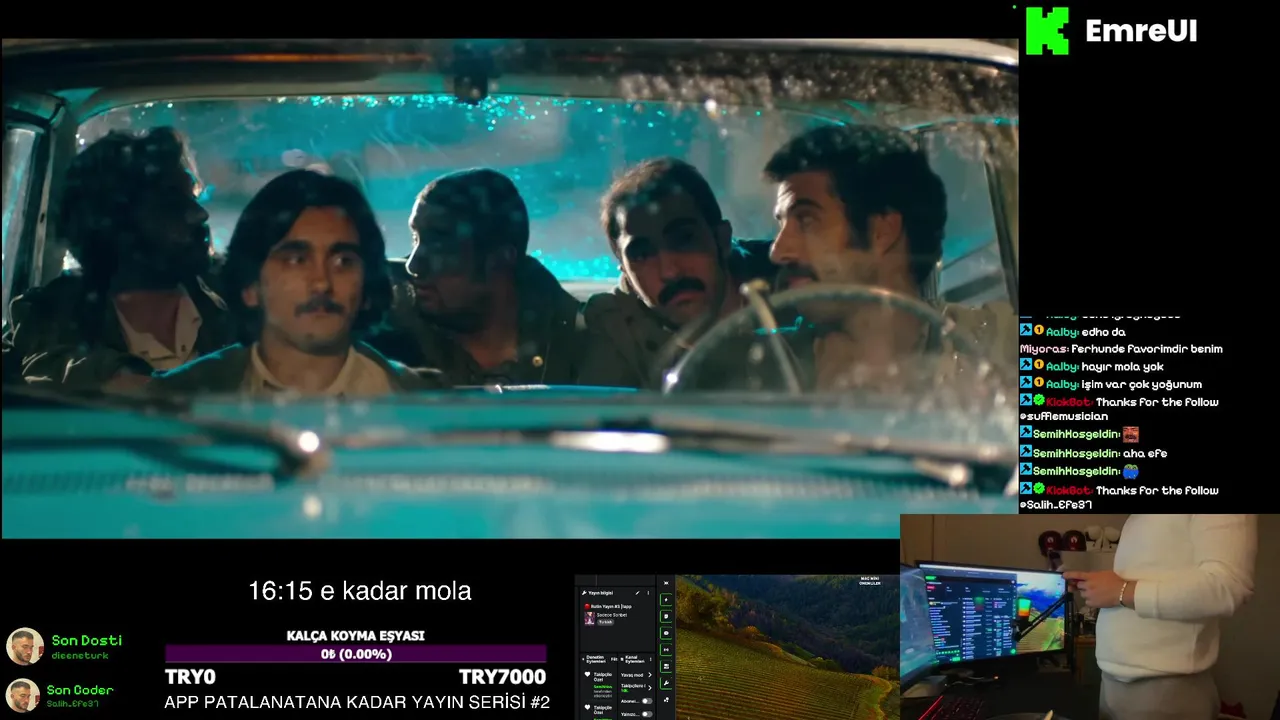Click '@Salih_Efe37' mention in chat
The width and height of the screenshot is (1280, 720).
[1055, 506]
